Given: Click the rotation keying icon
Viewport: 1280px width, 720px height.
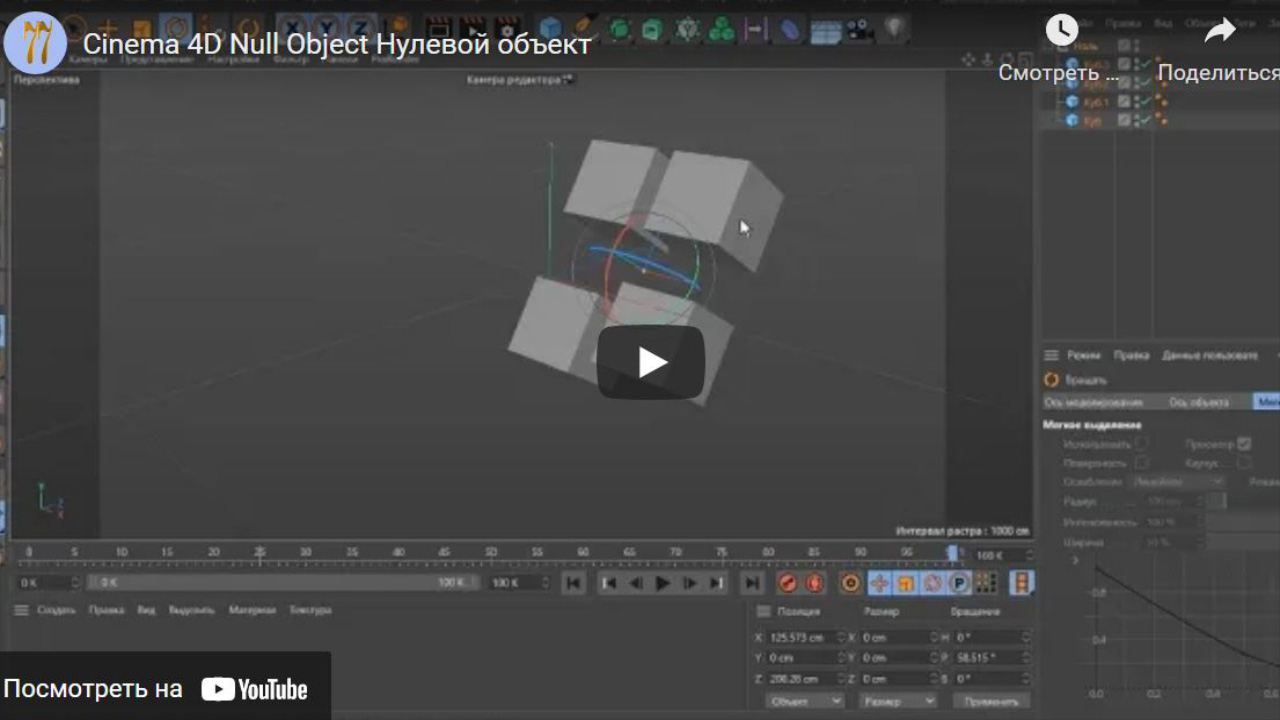Looking at the screenshot, I should tap(934, 583).
